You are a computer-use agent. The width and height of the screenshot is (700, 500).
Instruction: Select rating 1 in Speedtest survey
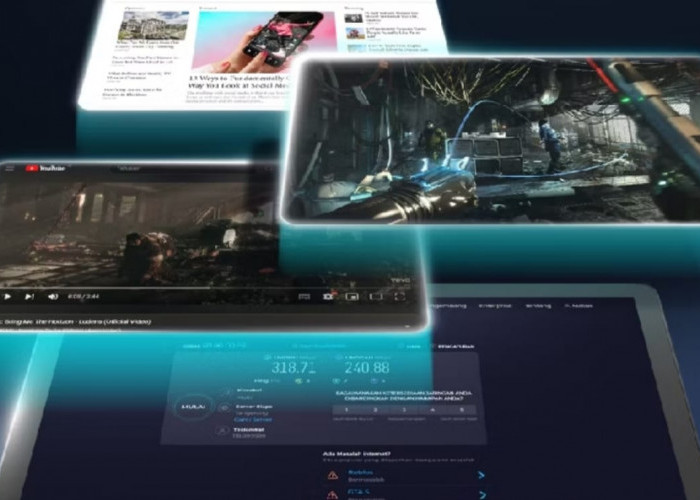[x=349, y=409]
